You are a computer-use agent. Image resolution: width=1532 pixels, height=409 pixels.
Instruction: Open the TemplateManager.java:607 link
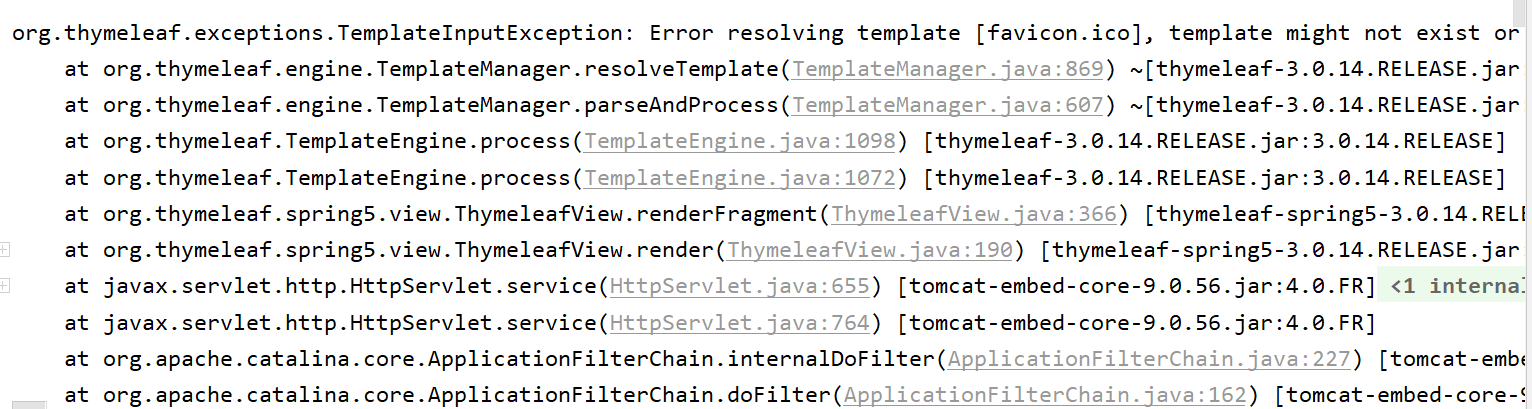click(947, 106)
